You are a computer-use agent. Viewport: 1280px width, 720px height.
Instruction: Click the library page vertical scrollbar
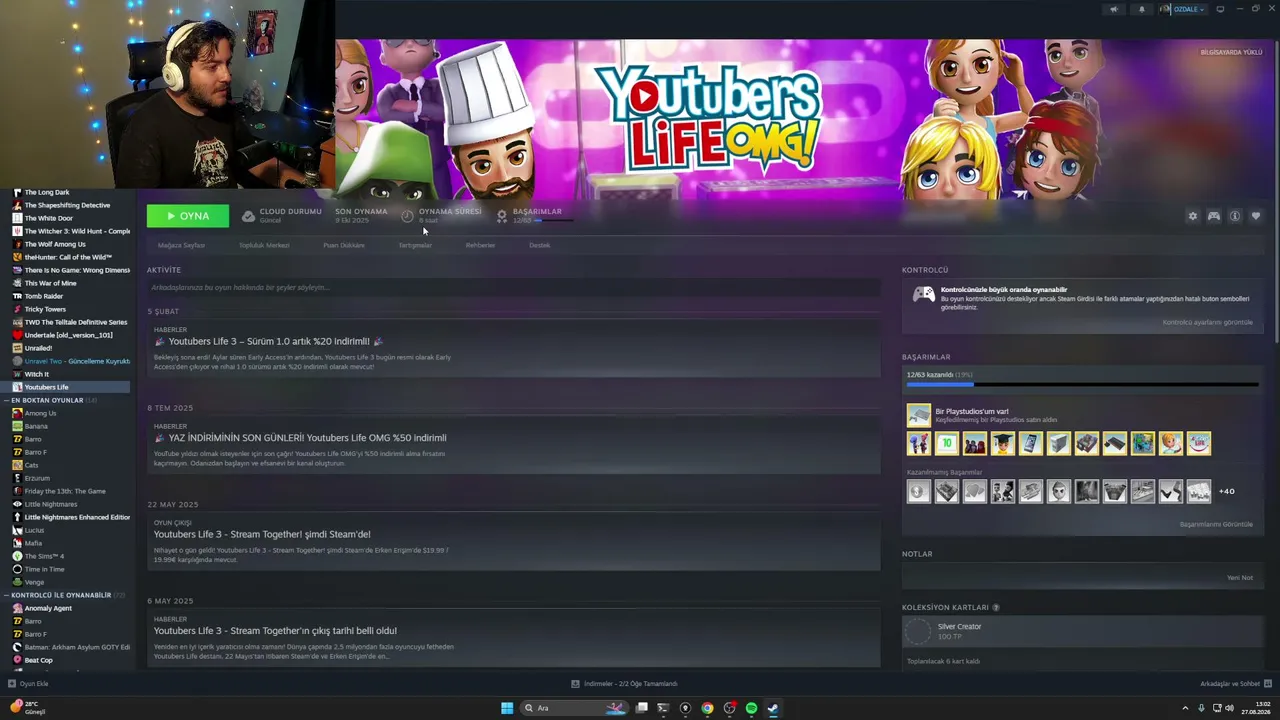point(1276,190)
